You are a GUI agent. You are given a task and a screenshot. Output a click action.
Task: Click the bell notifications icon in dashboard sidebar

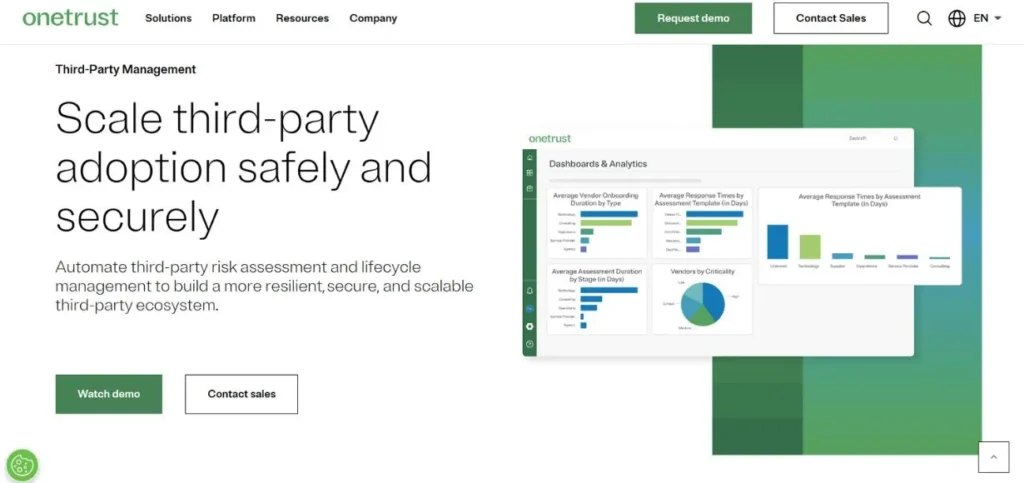(x=530, y=290)
